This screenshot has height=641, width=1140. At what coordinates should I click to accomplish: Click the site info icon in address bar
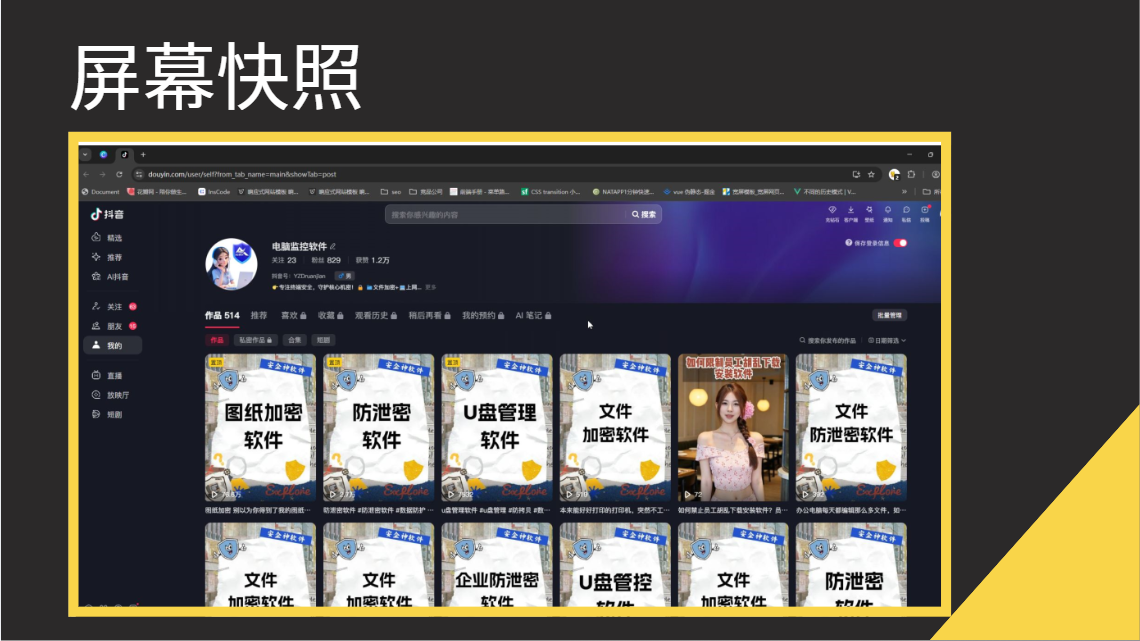pos(139,174)
